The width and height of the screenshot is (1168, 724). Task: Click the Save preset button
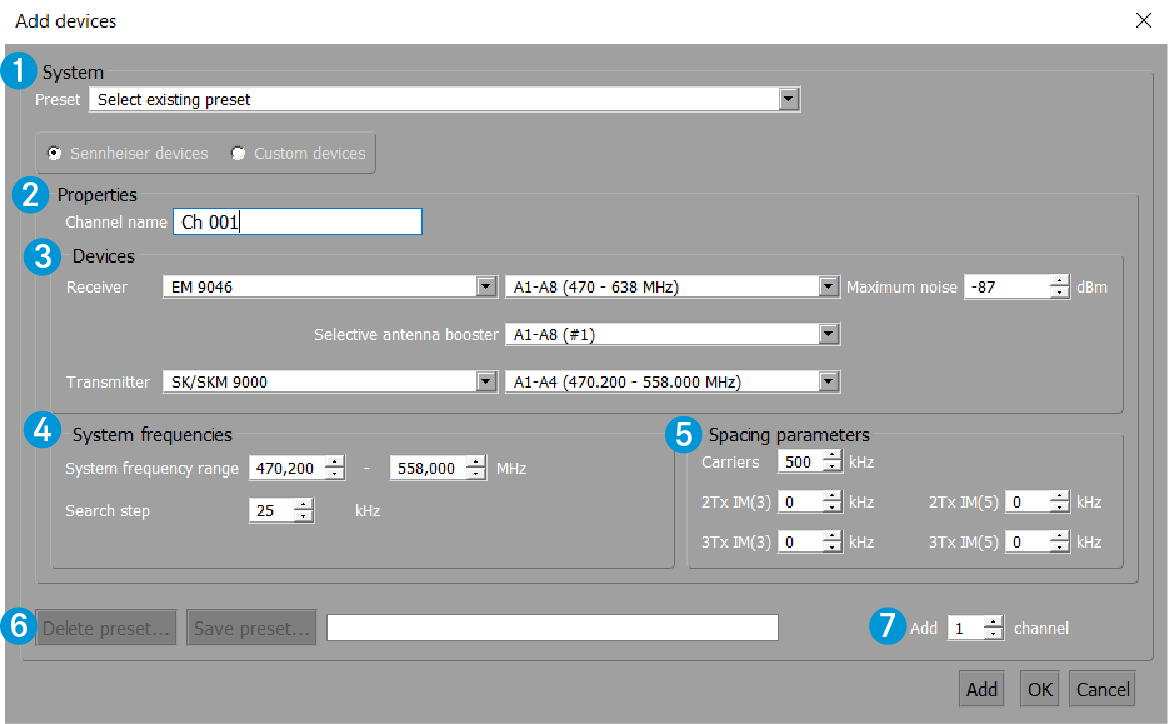(251, 629)
